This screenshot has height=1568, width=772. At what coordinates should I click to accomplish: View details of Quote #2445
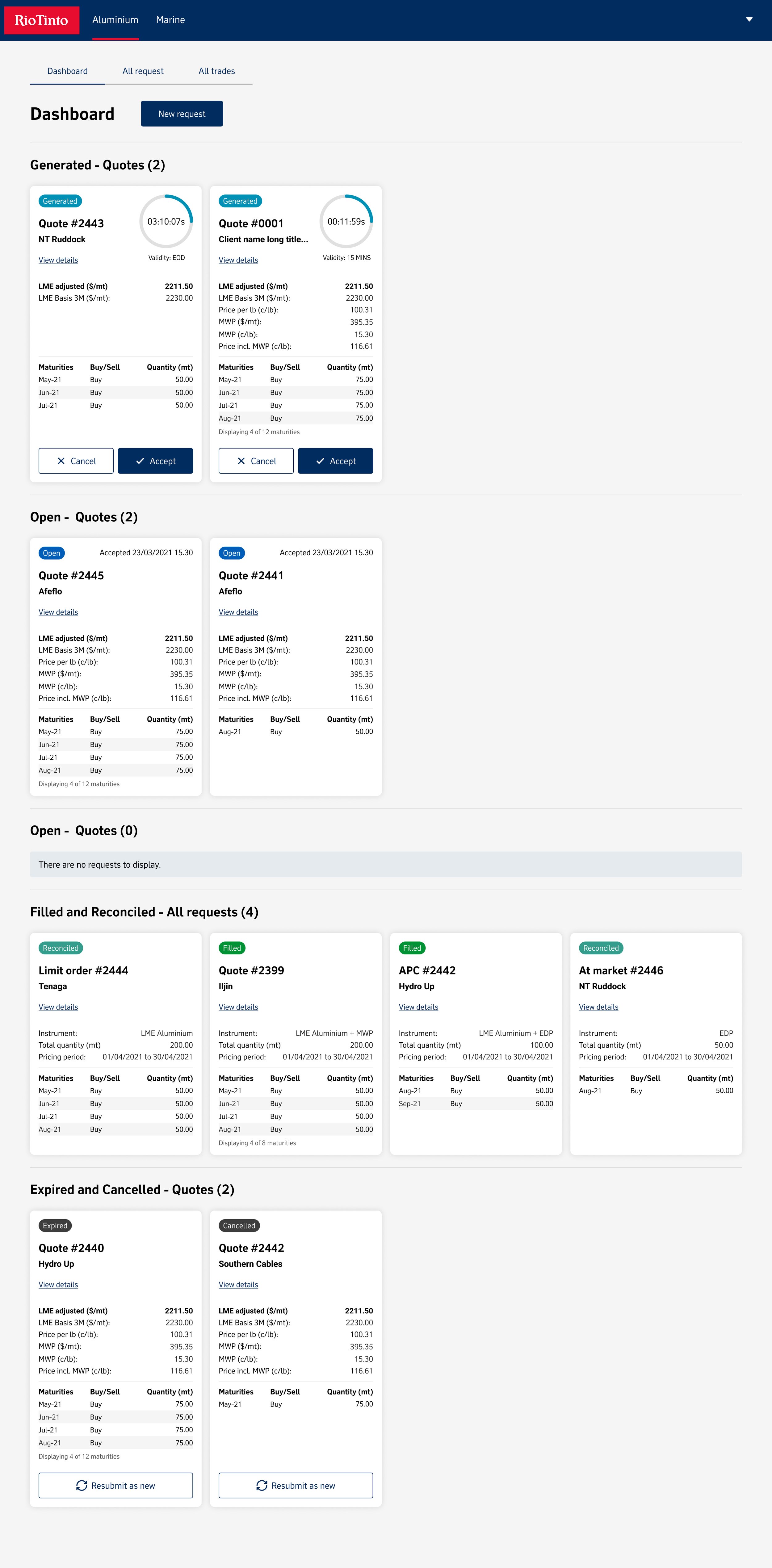click(58, 612)
